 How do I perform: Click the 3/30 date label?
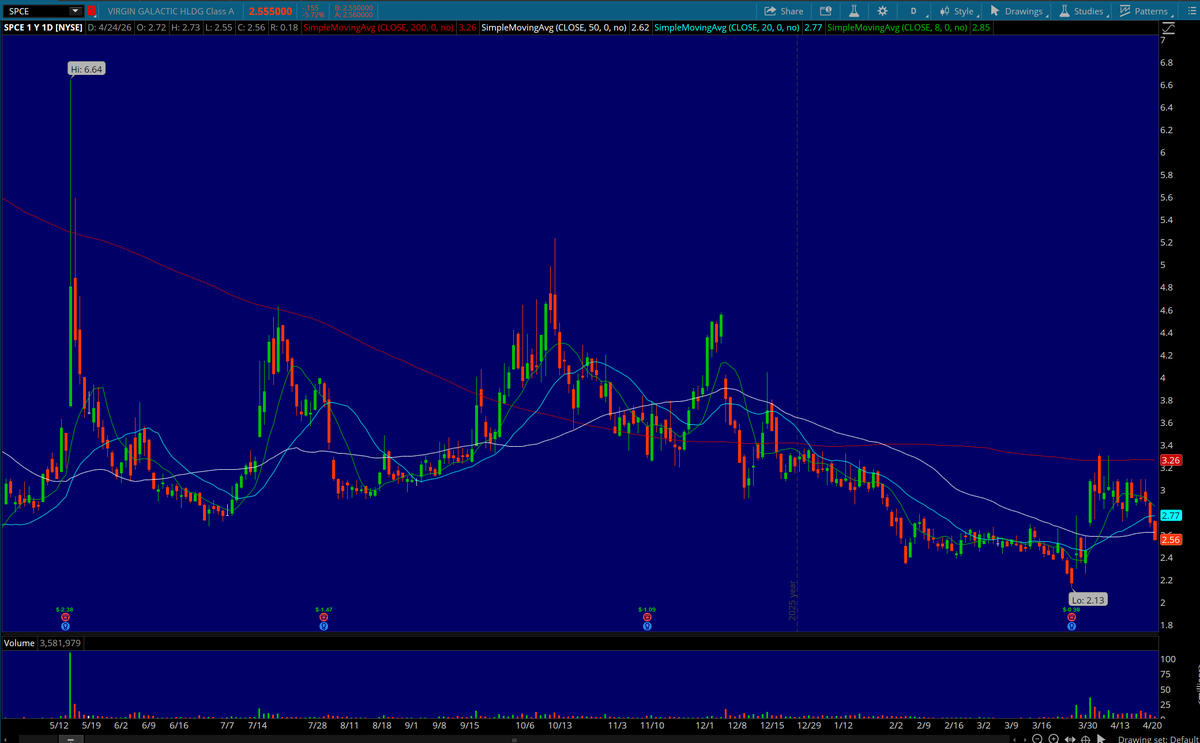click(1086, 725)
